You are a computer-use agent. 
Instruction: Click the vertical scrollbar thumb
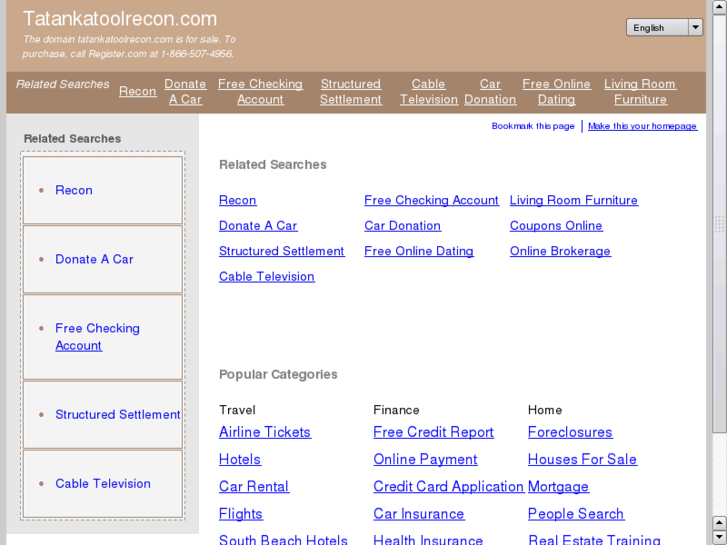(719, 224)
